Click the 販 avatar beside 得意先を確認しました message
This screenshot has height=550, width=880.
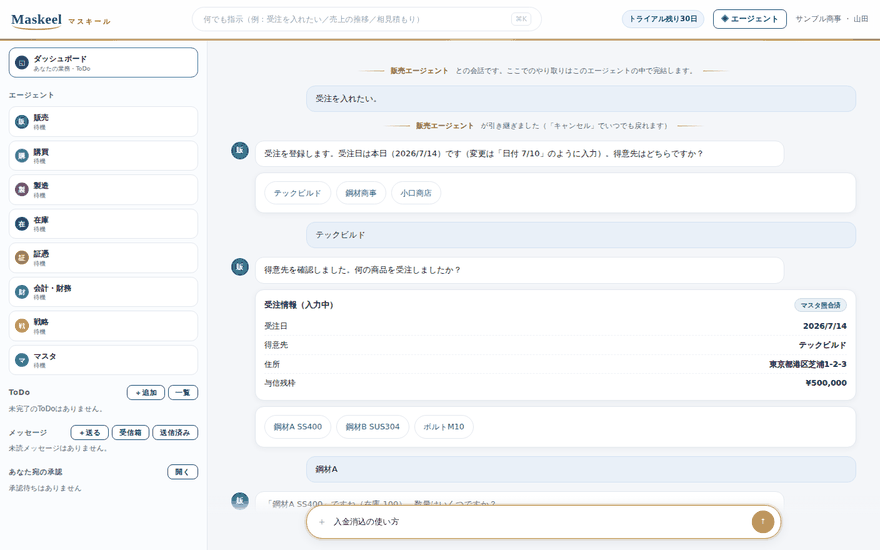(240, 267)
